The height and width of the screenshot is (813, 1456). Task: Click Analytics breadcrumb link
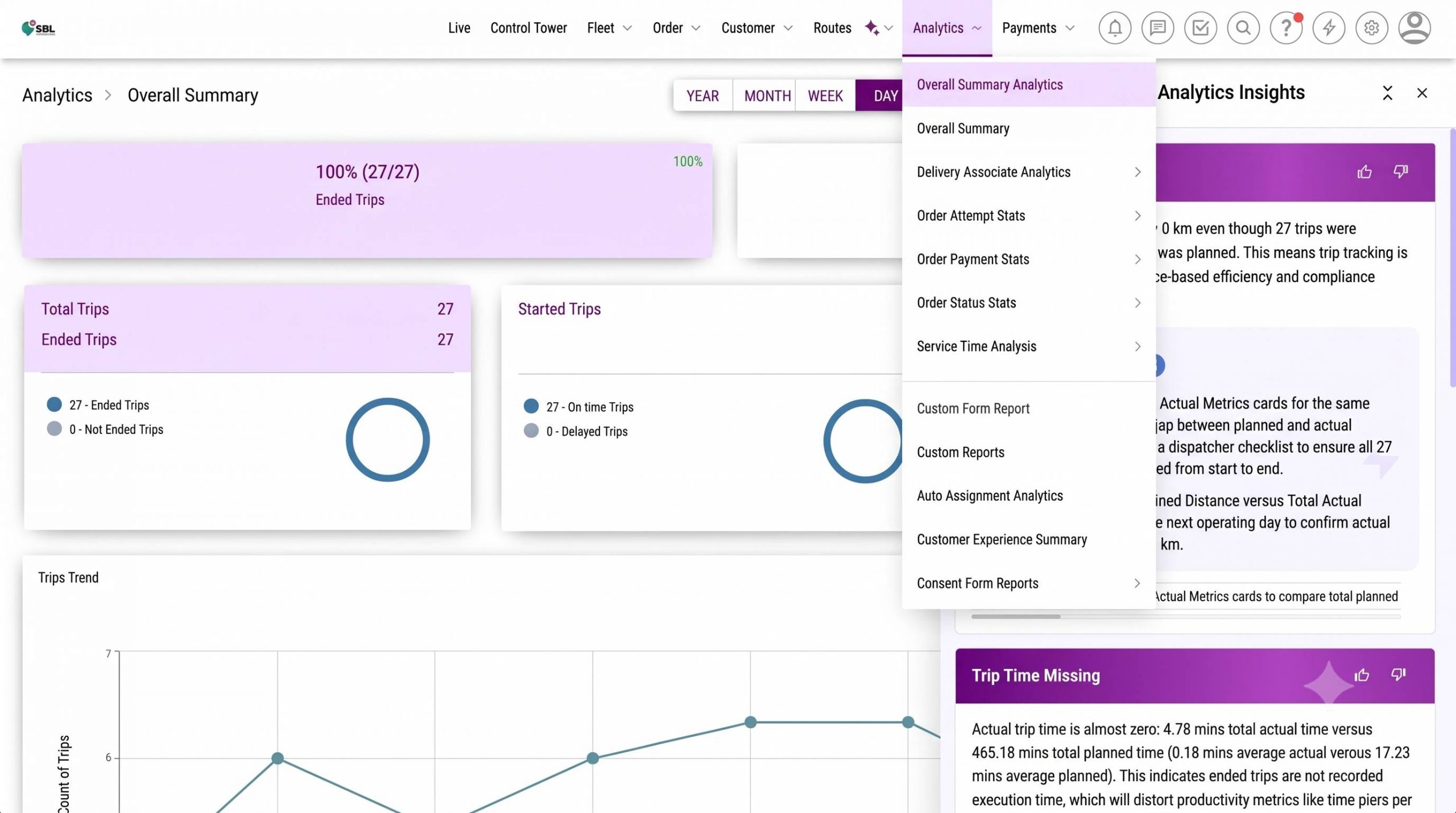(x=57, y=95)
